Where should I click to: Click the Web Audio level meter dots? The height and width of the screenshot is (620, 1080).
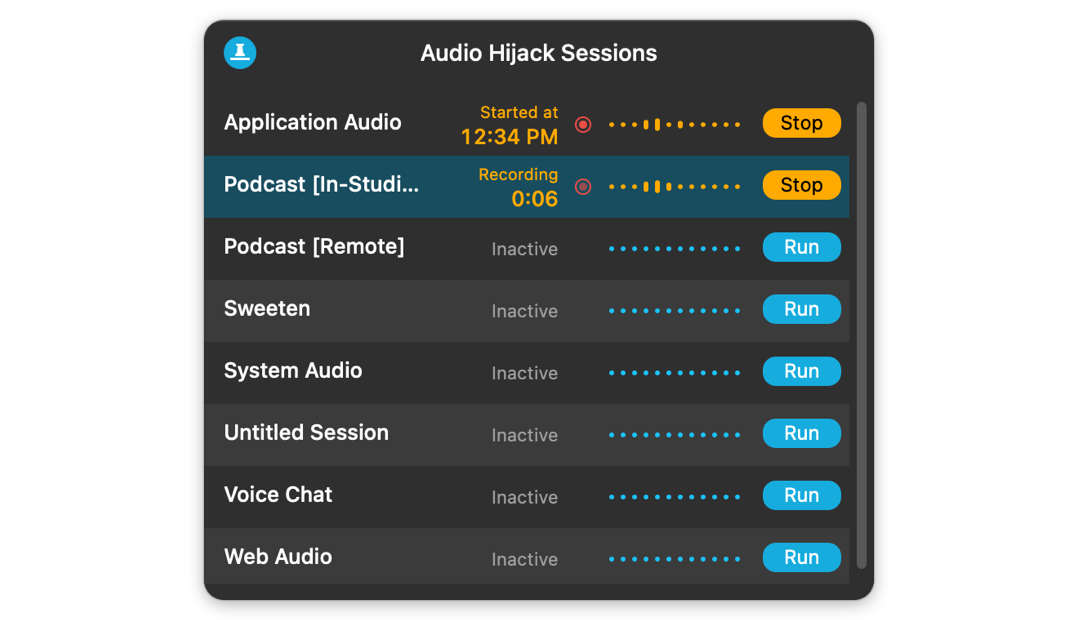[674, 559]
